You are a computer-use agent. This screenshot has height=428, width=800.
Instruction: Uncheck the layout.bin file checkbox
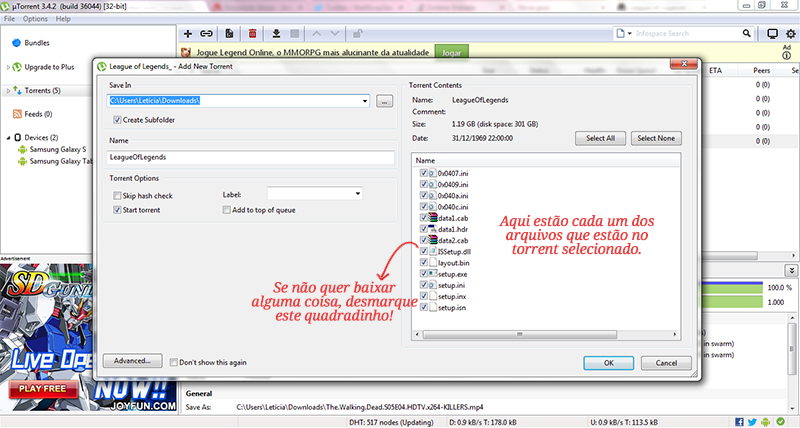[423, 263]
